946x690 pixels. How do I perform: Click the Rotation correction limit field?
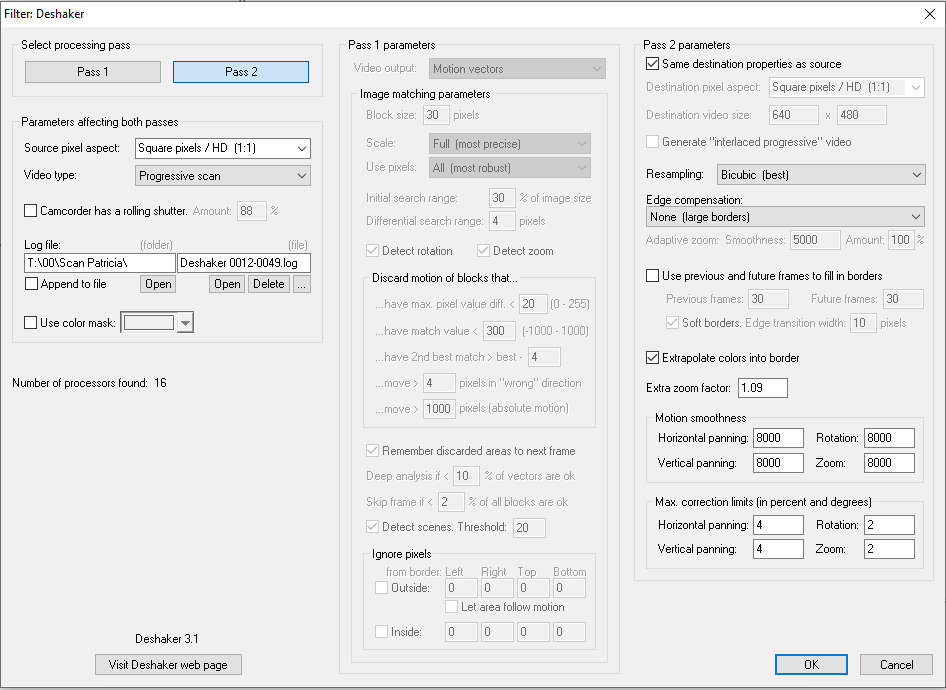click(x=889, y=525)
